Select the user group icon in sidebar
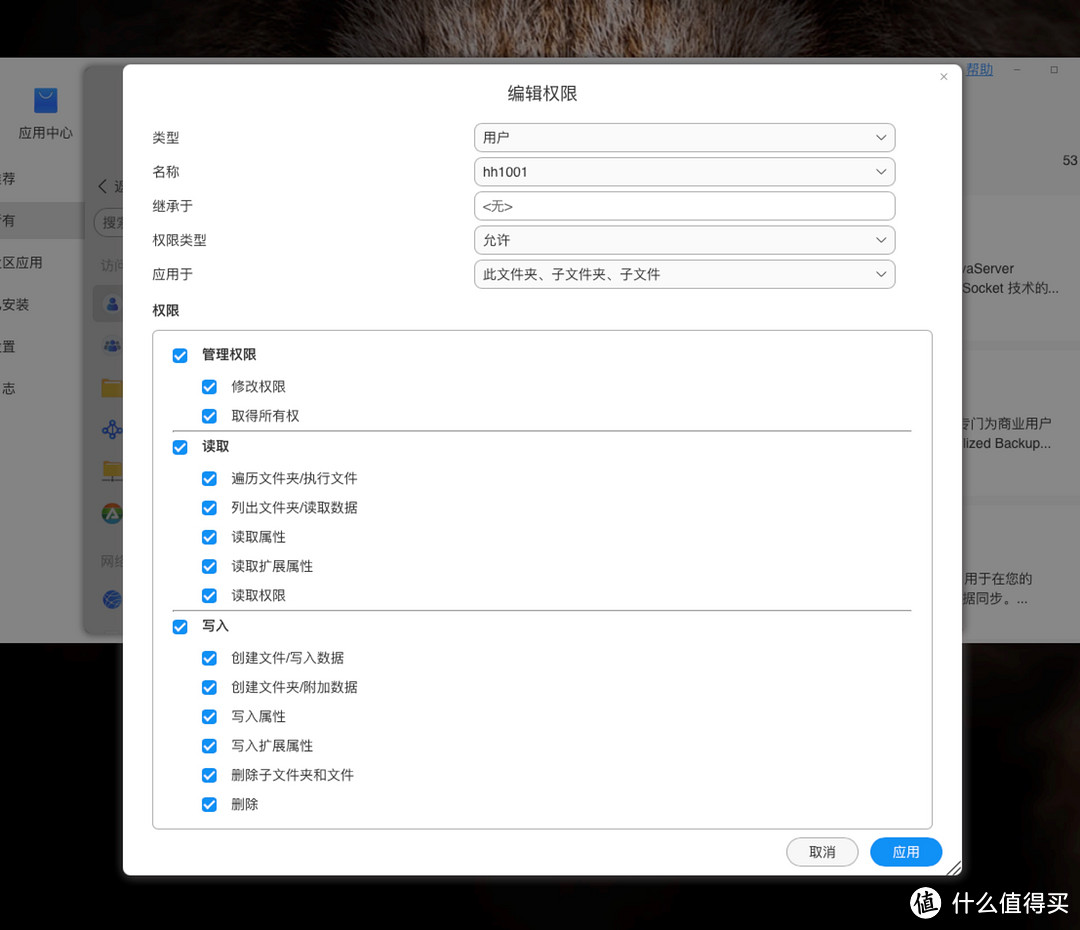Viewport: 1080px width, 930px height. (111, 346)
